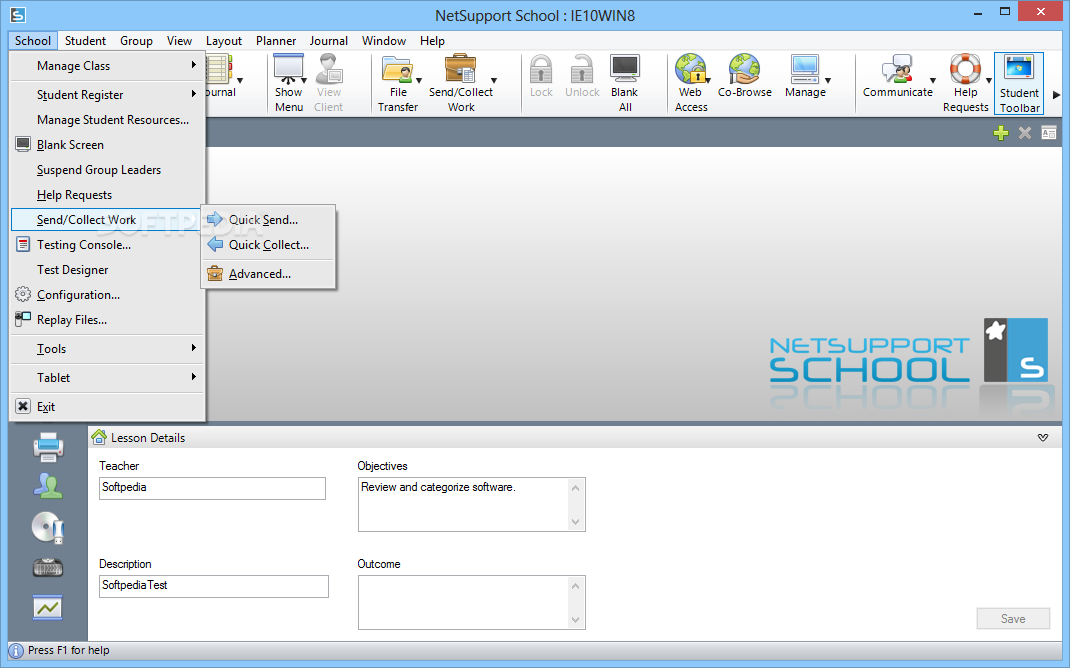Open the Layout menu
The height and width of the screenshot is (668, 1070).
(224, 41)
